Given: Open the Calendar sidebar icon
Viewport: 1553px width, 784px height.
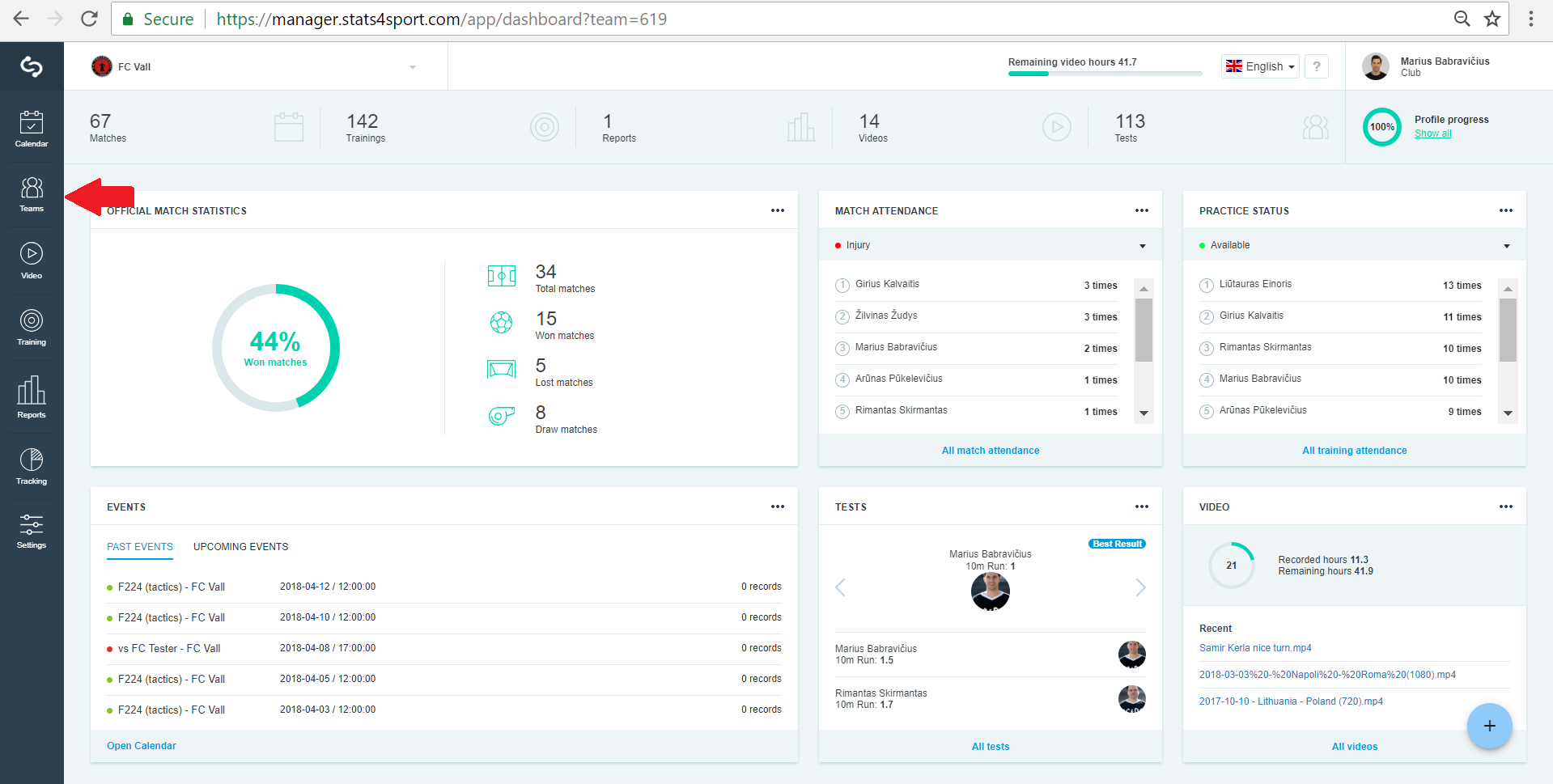Looking at the screenshot, I should [32, 129].
